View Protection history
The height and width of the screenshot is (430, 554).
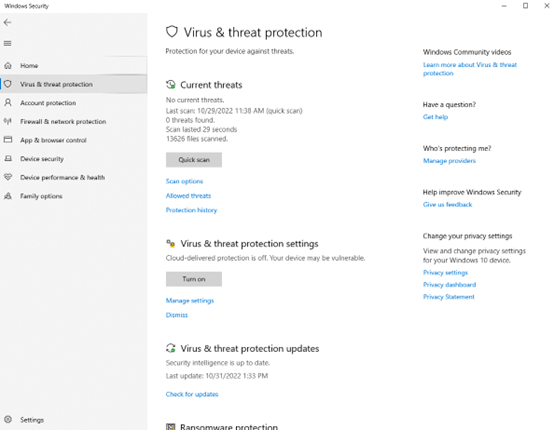191,210
